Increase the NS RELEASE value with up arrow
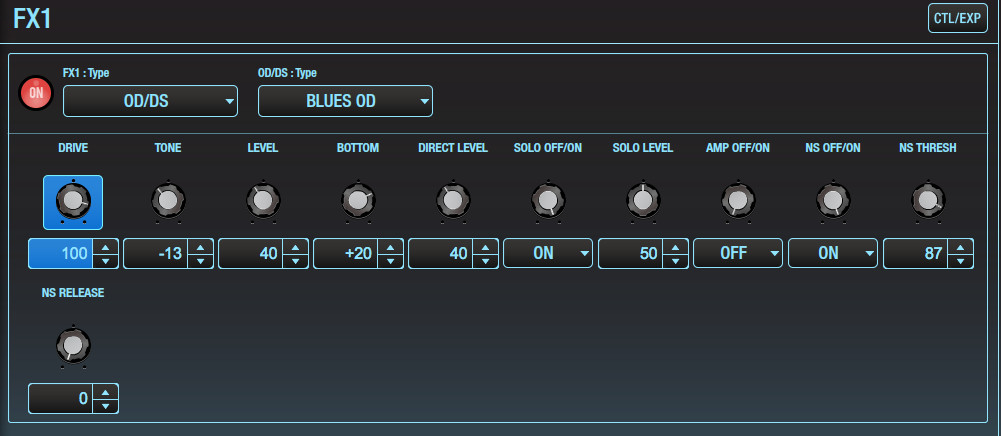The width and height of the screenshot is (1001, 436). click(105, 391)
